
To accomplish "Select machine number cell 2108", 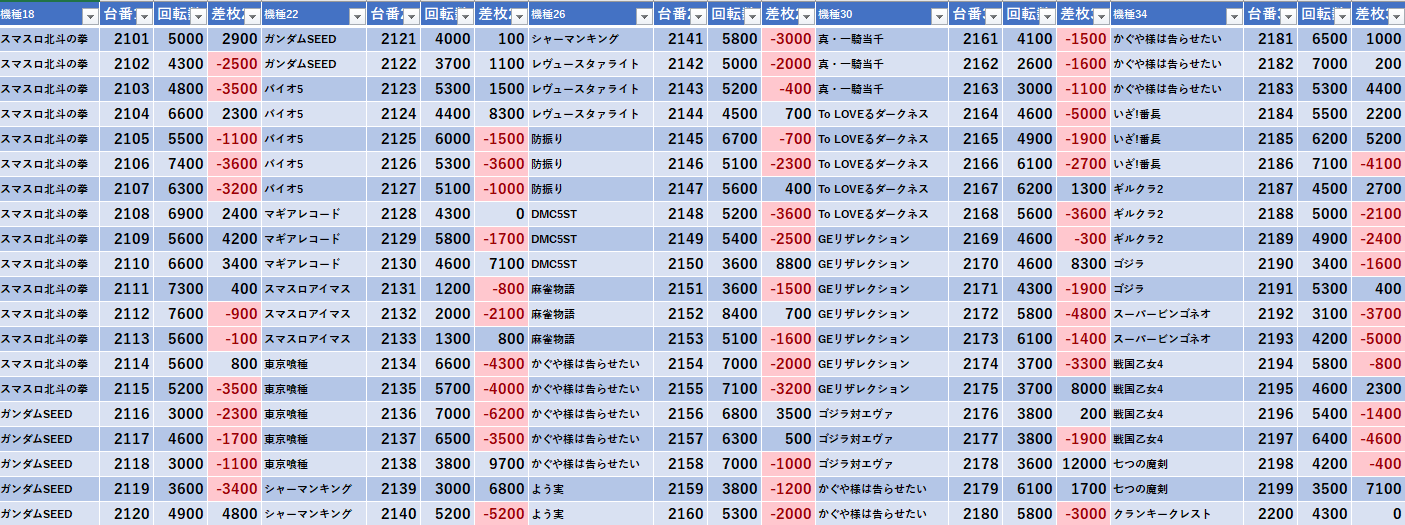I will pos(127,214).
